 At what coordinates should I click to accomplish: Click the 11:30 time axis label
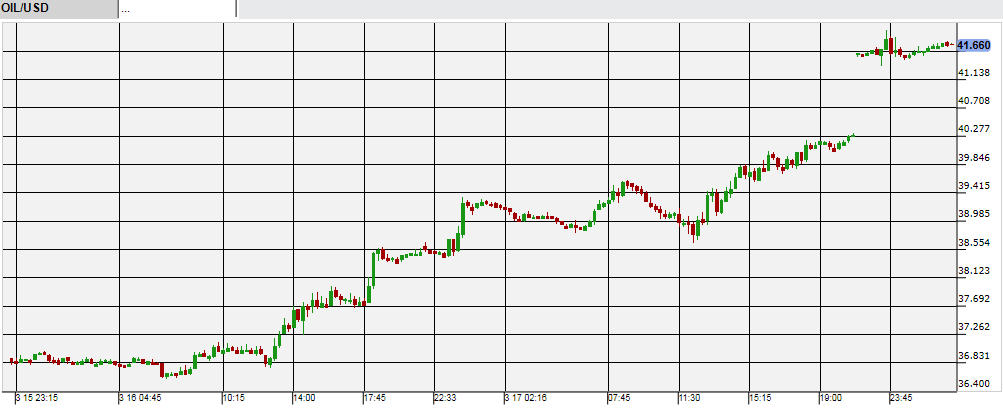[692, 398]
